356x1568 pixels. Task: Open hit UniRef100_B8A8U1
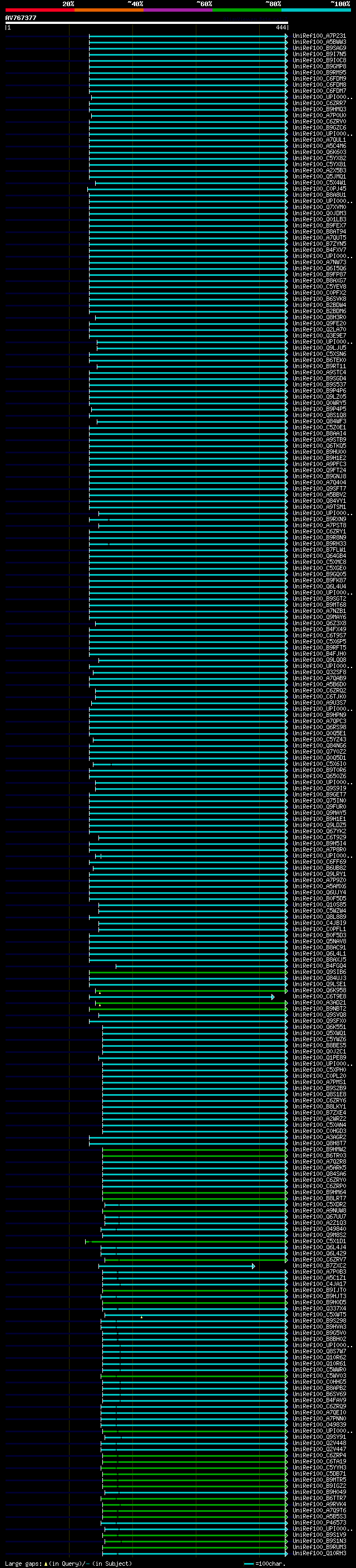point(319,195)
